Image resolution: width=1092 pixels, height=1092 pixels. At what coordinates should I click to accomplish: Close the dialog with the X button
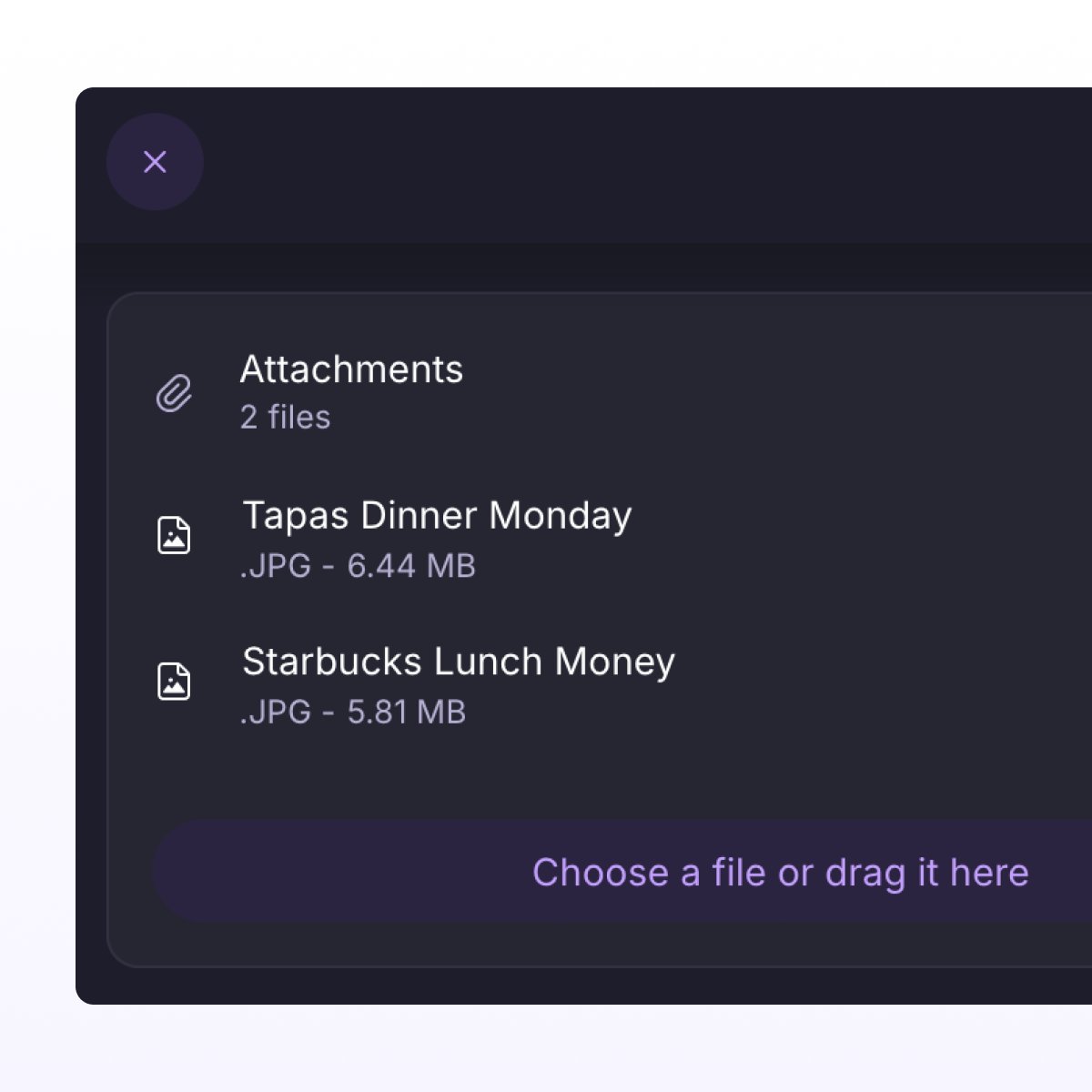click(x=155, y=162)
